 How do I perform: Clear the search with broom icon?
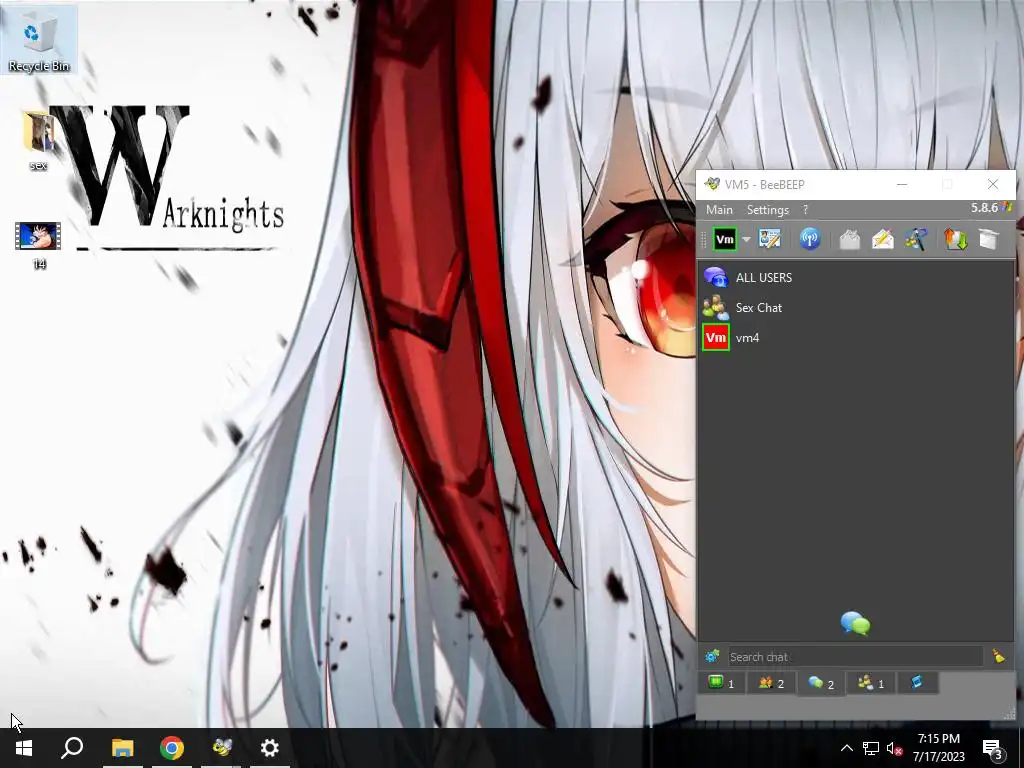[999, 656]
